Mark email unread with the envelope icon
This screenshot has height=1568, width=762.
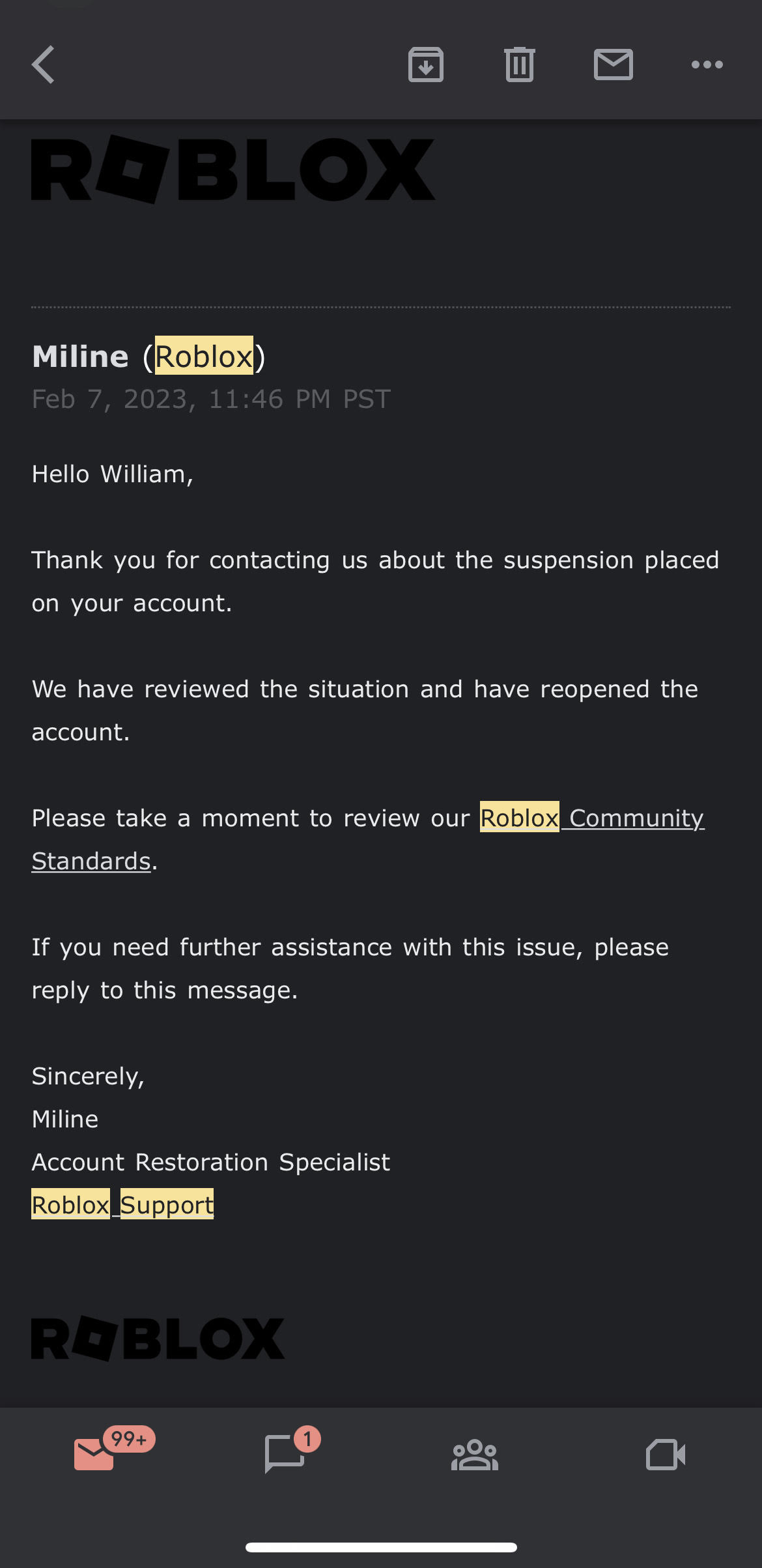[613, 65]
